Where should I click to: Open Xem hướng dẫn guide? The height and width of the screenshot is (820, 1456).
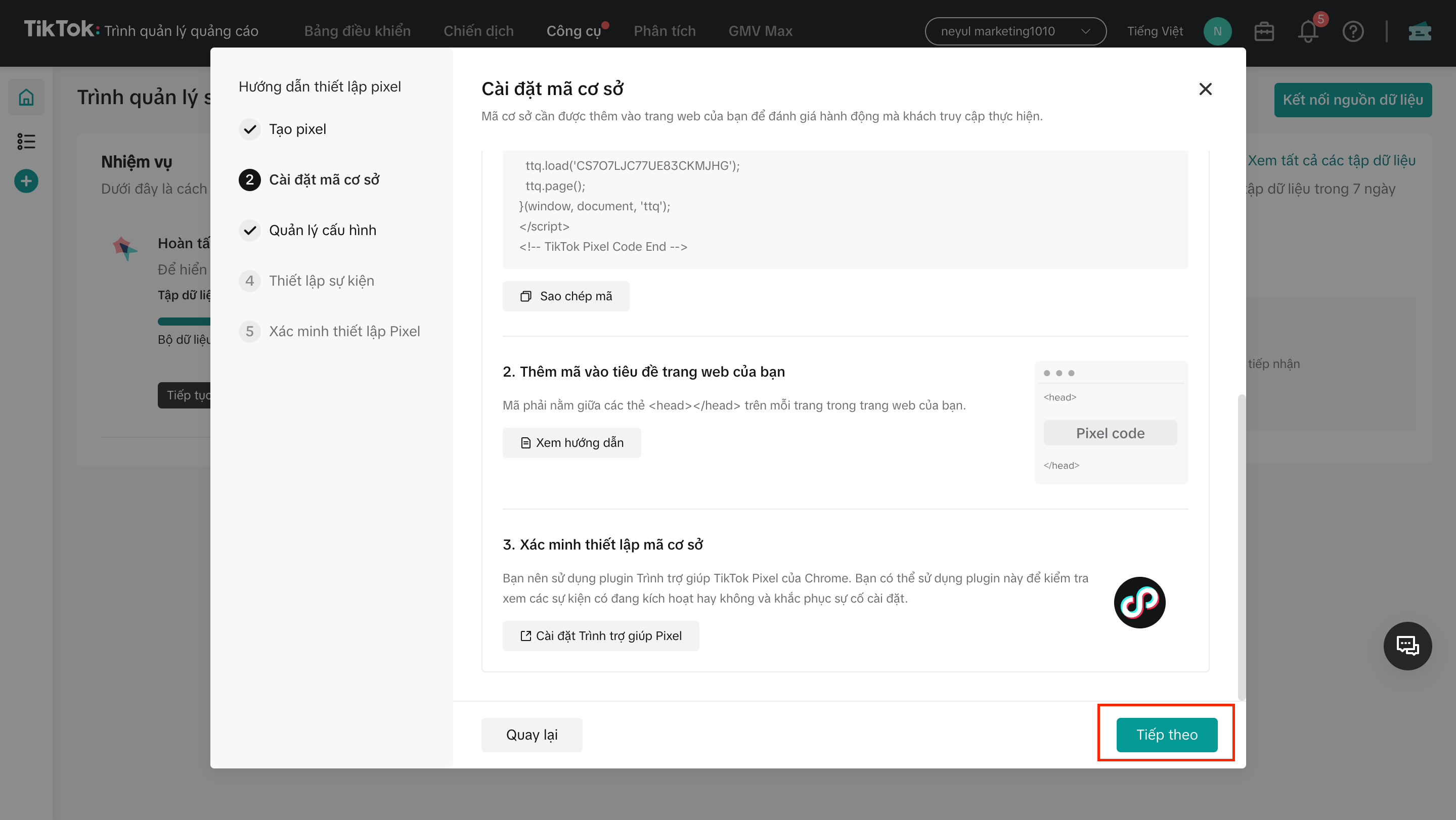coord(571,442)
